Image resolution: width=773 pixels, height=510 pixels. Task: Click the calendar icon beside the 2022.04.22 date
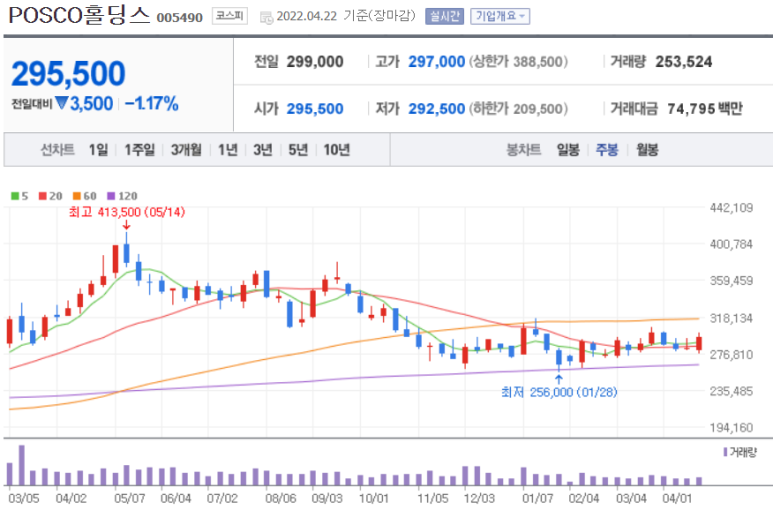click(266, 17)
